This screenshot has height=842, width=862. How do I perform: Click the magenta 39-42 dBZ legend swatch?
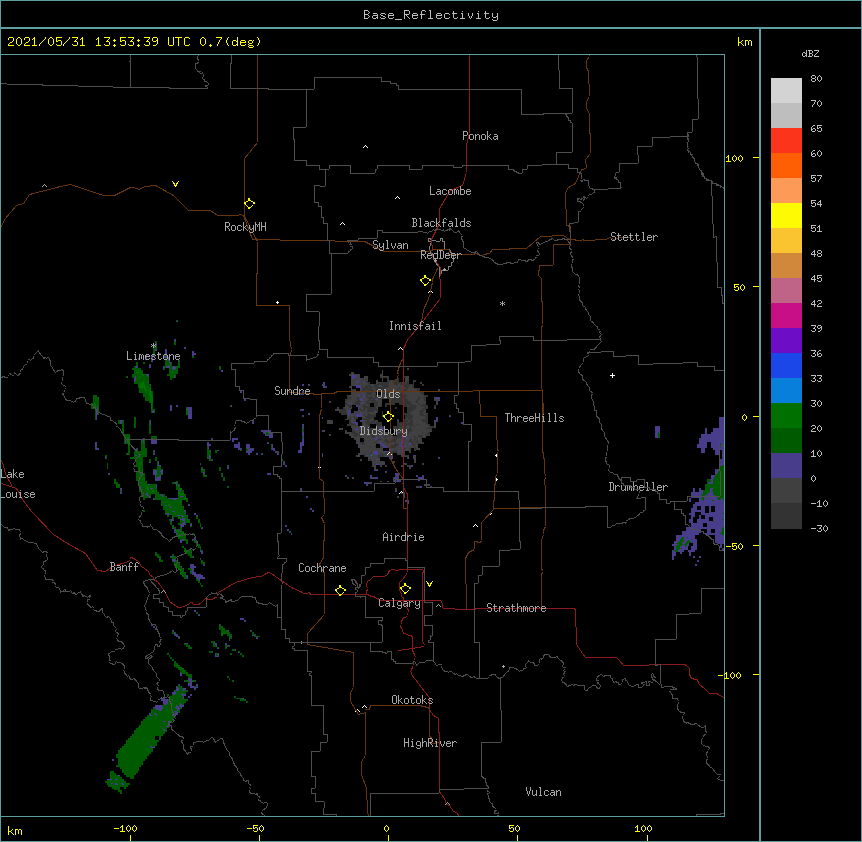(x=786, y=315)
